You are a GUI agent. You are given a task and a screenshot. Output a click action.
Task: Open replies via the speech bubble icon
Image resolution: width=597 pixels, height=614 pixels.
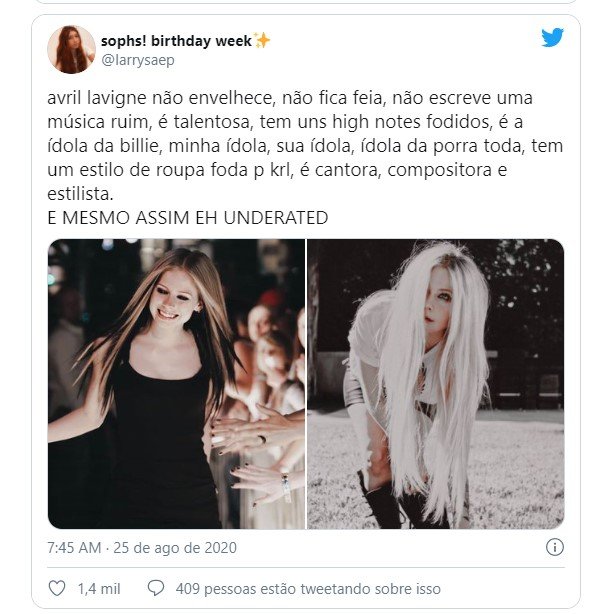click(x=155, y=588)
